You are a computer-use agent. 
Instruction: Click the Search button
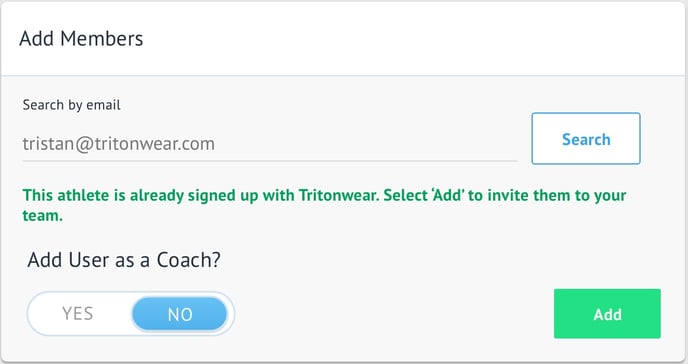click(586, 139)
